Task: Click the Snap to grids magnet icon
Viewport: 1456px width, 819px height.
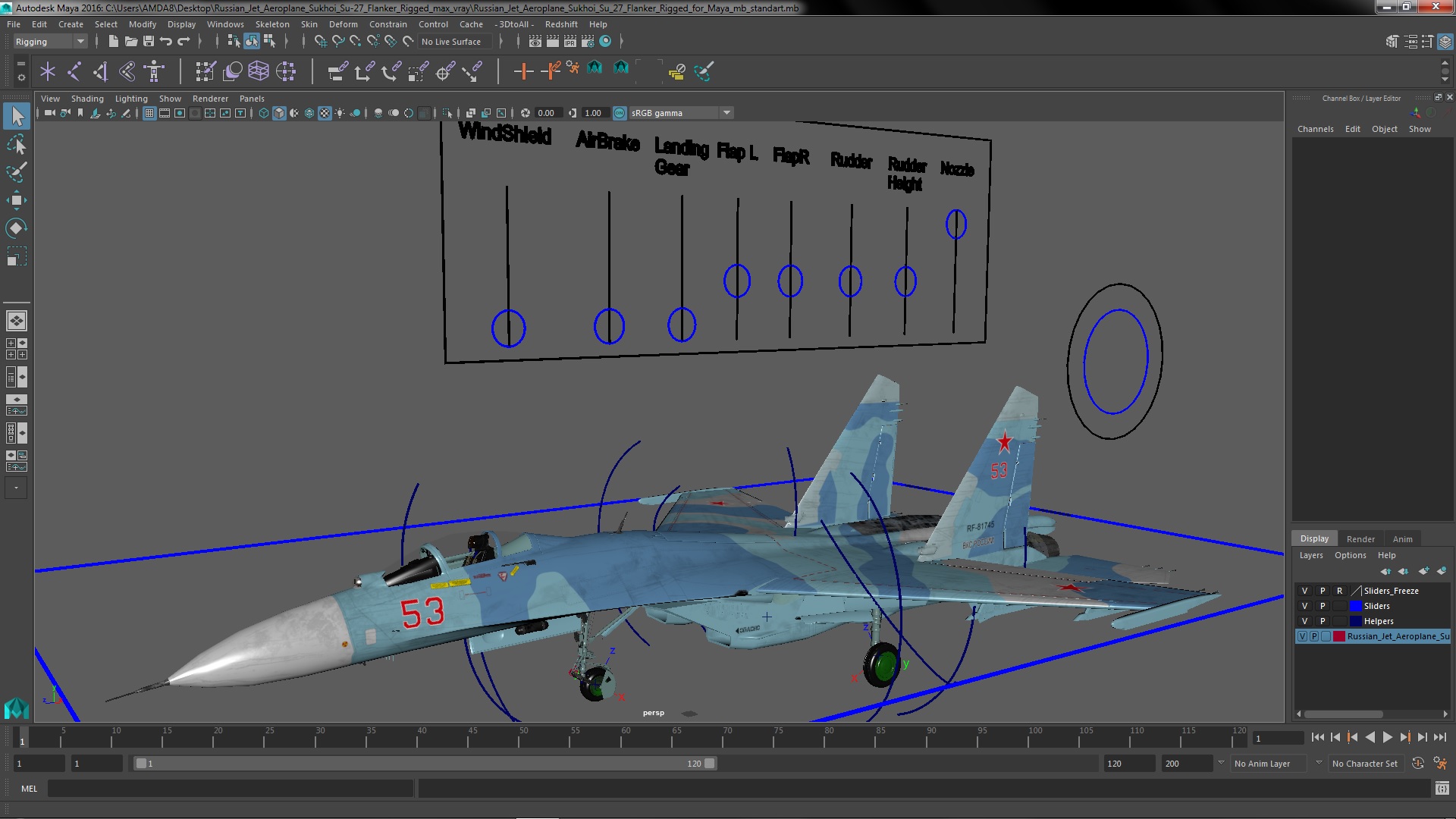Action: tap(321, 41)
